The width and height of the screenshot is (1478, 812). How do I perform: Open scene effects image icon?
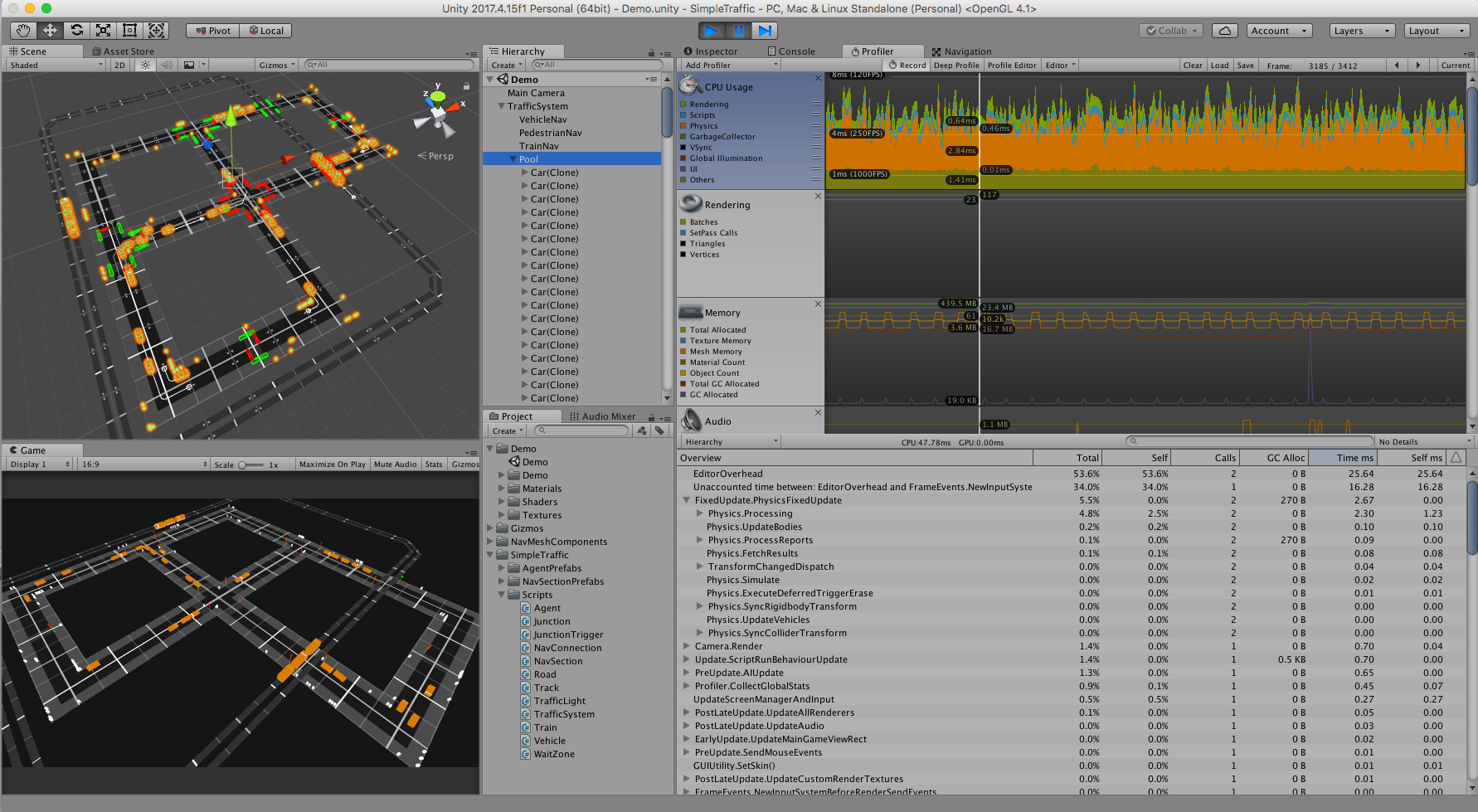[189, 65]
